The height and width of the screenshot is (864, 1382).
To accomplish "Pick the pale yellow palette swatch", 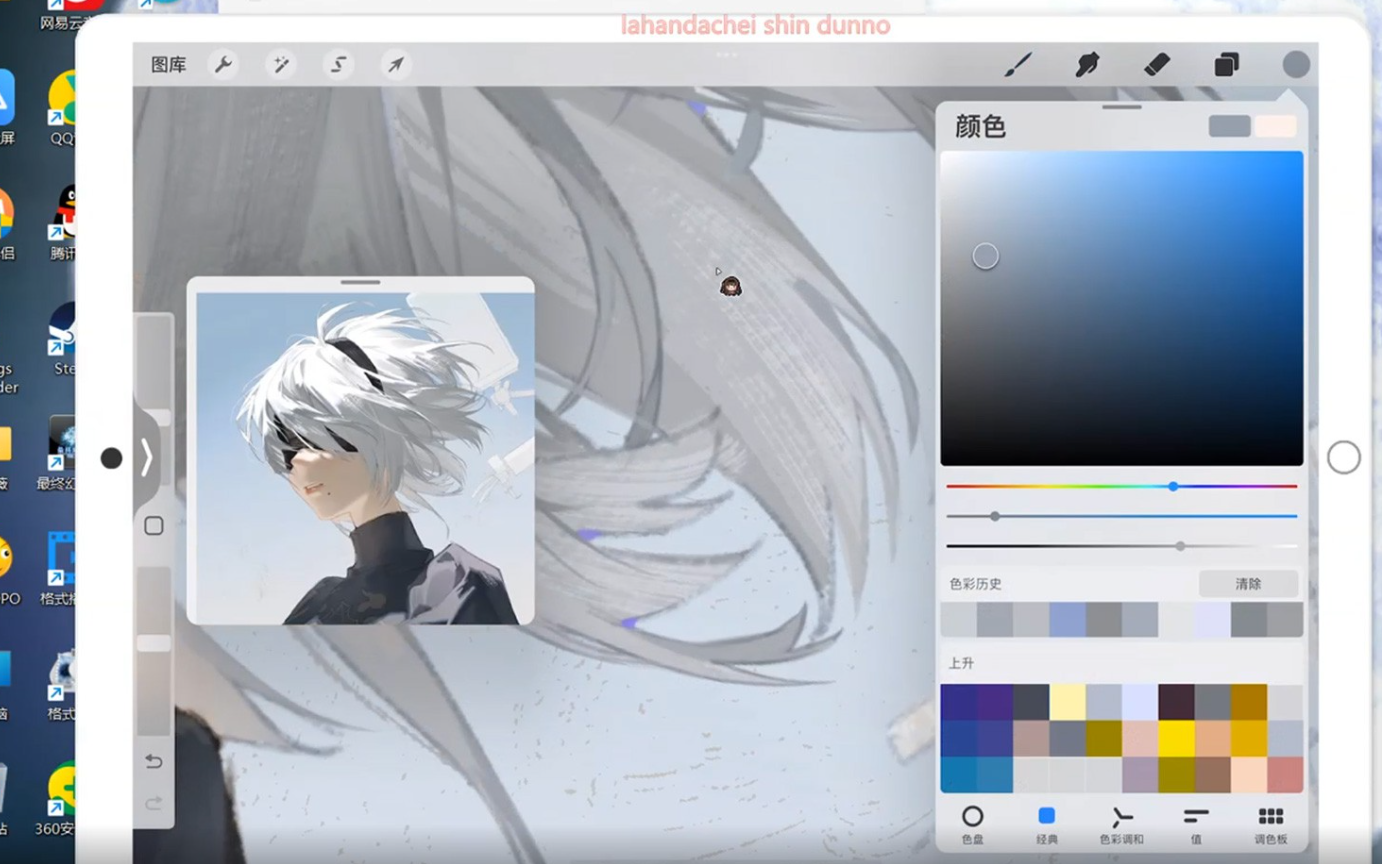I will [x=1067, y=702].
